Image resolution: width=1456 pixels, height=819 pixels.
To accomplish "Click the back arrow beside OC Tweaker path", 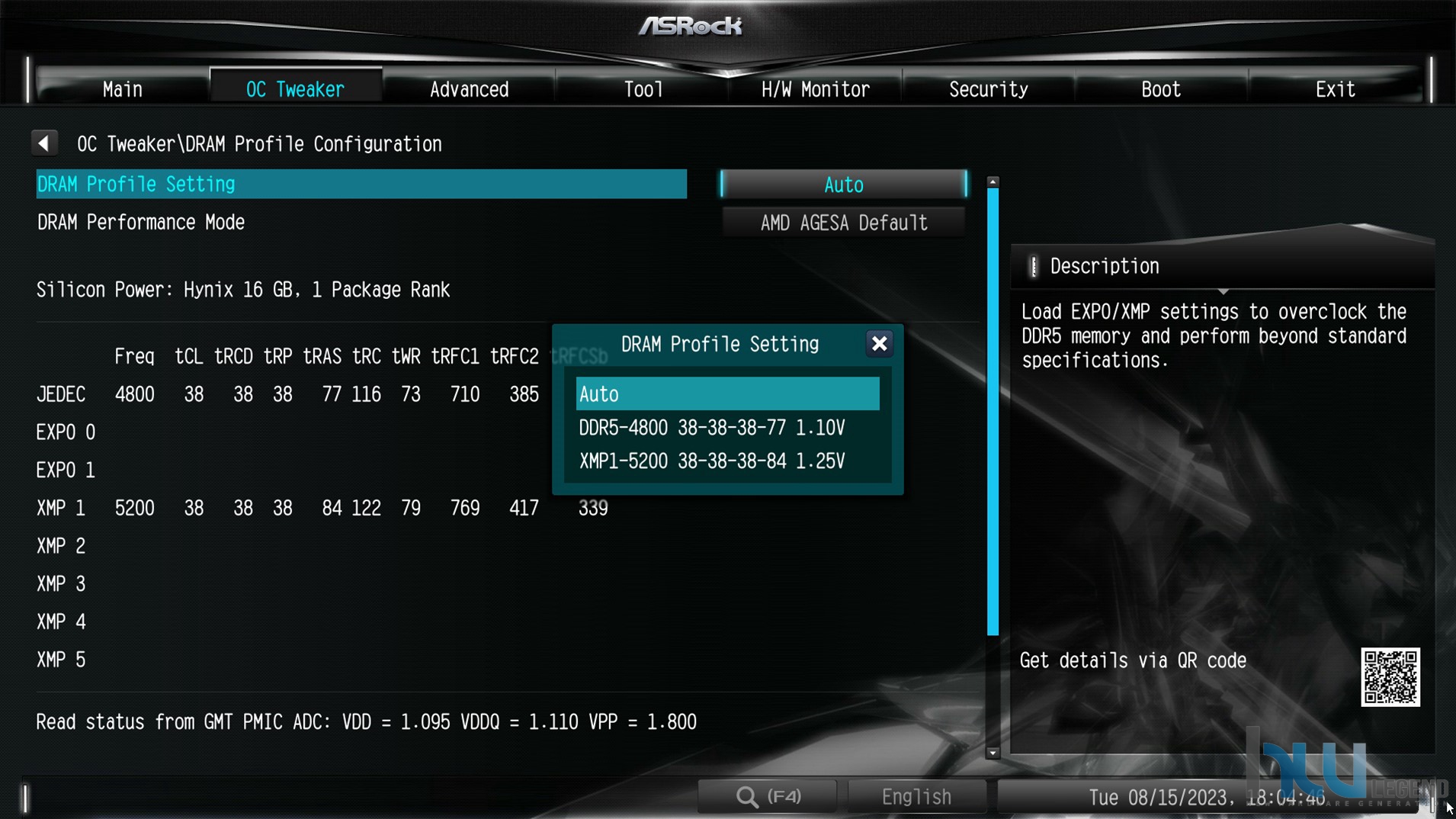I will pos(44,143).
